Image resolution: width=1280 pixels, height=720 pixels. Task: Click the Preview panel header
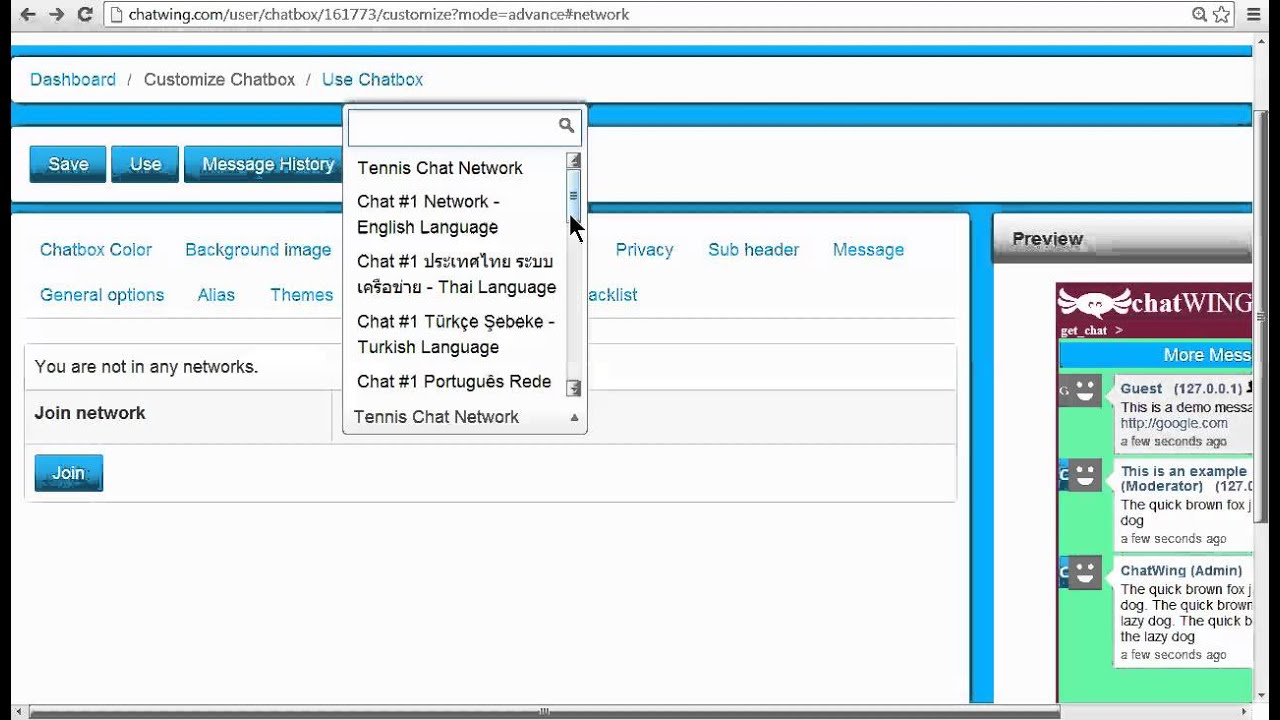click(1121, 239)
